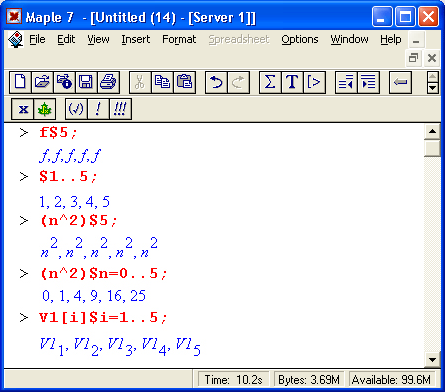
Task: Open an existing worksheet with folder icon
Action: tap(42, 82)
